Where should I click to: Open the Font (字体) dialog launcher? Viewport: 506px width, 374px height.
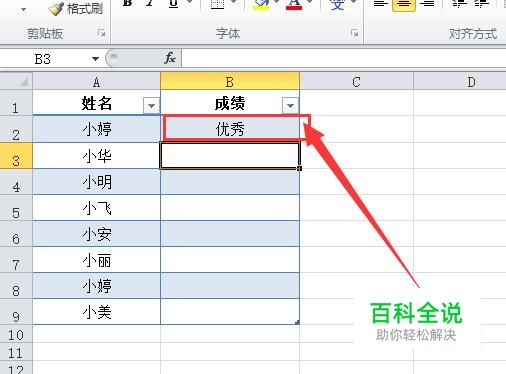355,33
